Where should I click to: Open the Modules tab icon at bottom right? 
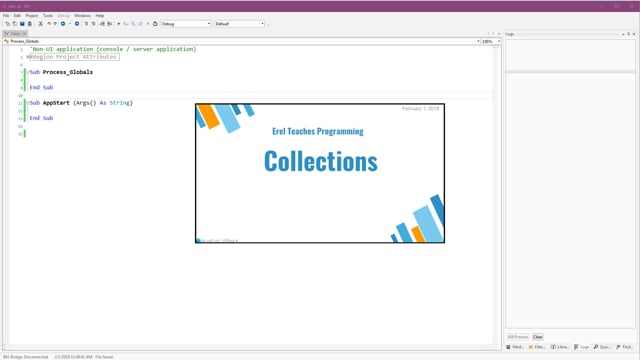click(x=515, y=347)
